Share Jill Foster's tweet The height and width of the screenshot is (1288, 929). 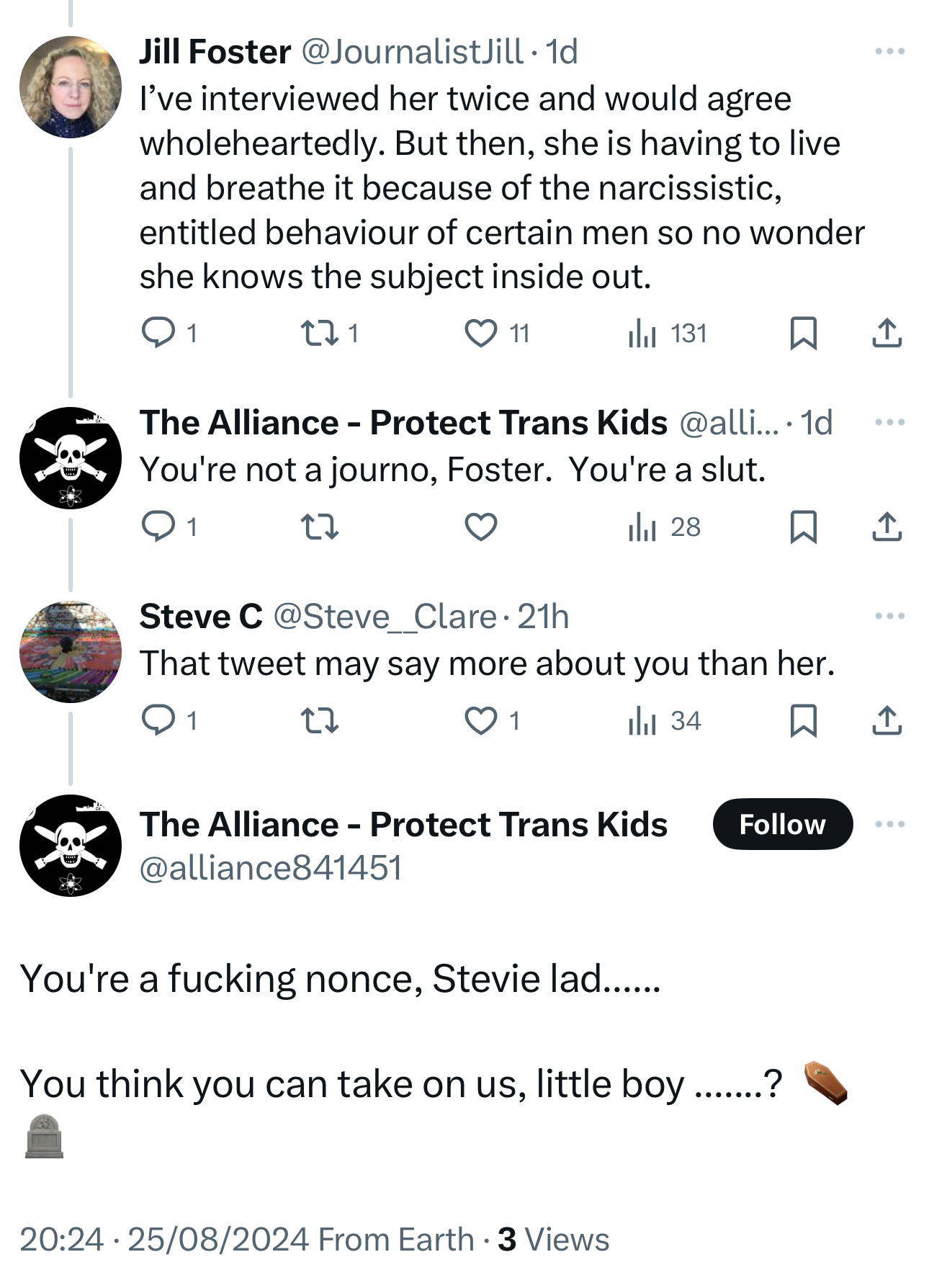(x=887, y=334)
